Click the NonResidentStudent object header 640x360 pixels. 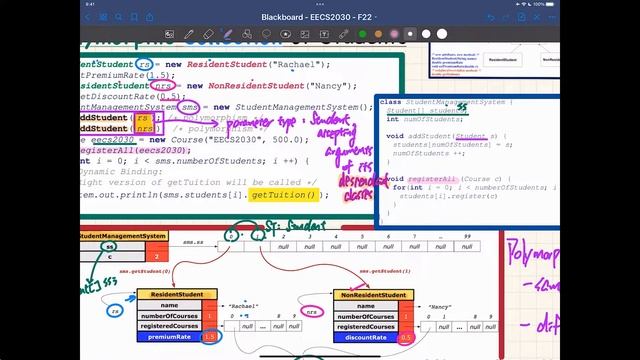point(373,295)
